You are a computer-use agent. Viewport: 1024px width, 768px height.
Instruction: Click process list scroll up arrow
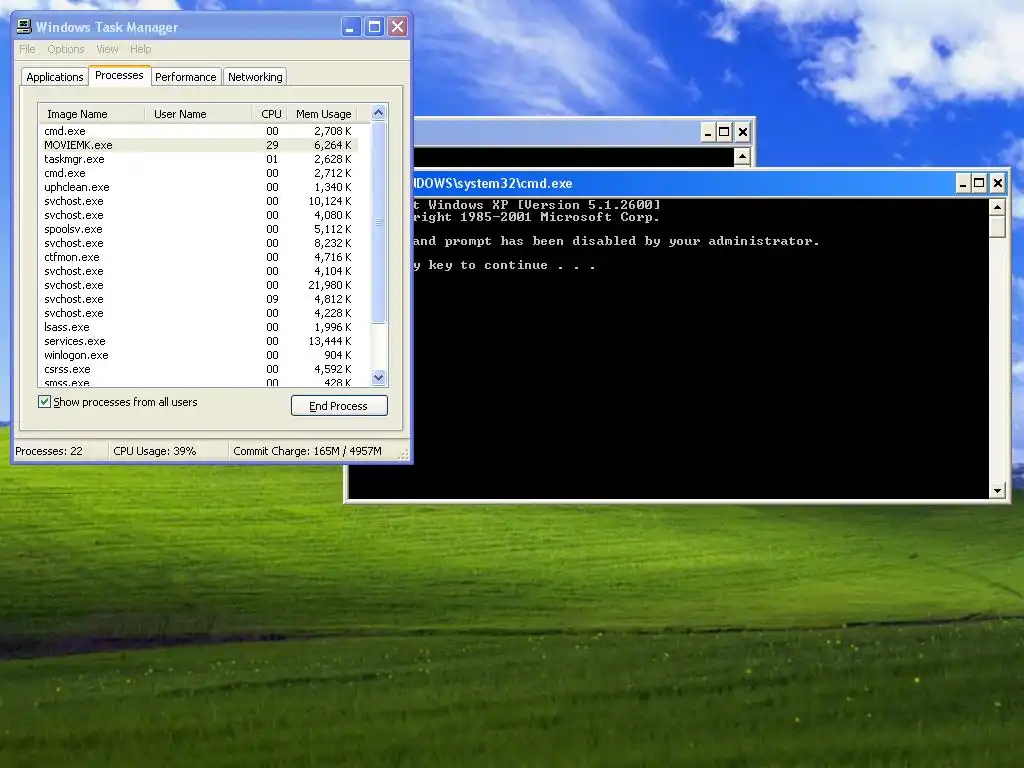378,112
